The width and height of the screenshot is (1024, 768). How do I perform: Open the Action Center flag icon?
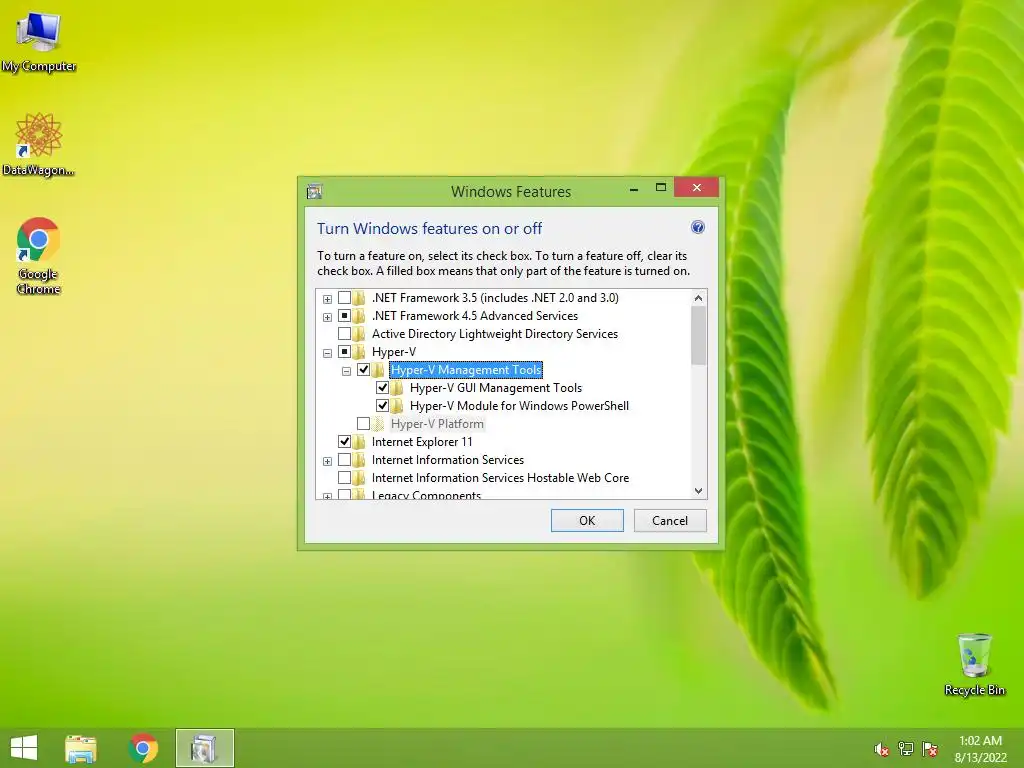(x=930, y=749)
